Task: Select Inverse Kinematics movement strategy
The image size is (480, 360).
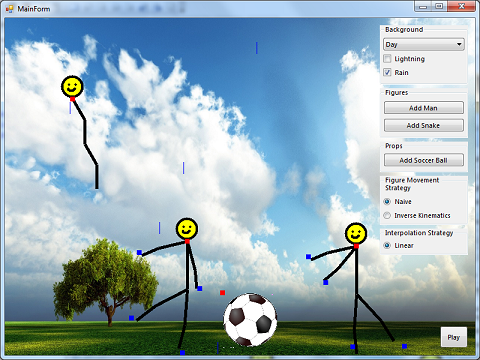Action: pyautogui.click(x=387, y=215)
